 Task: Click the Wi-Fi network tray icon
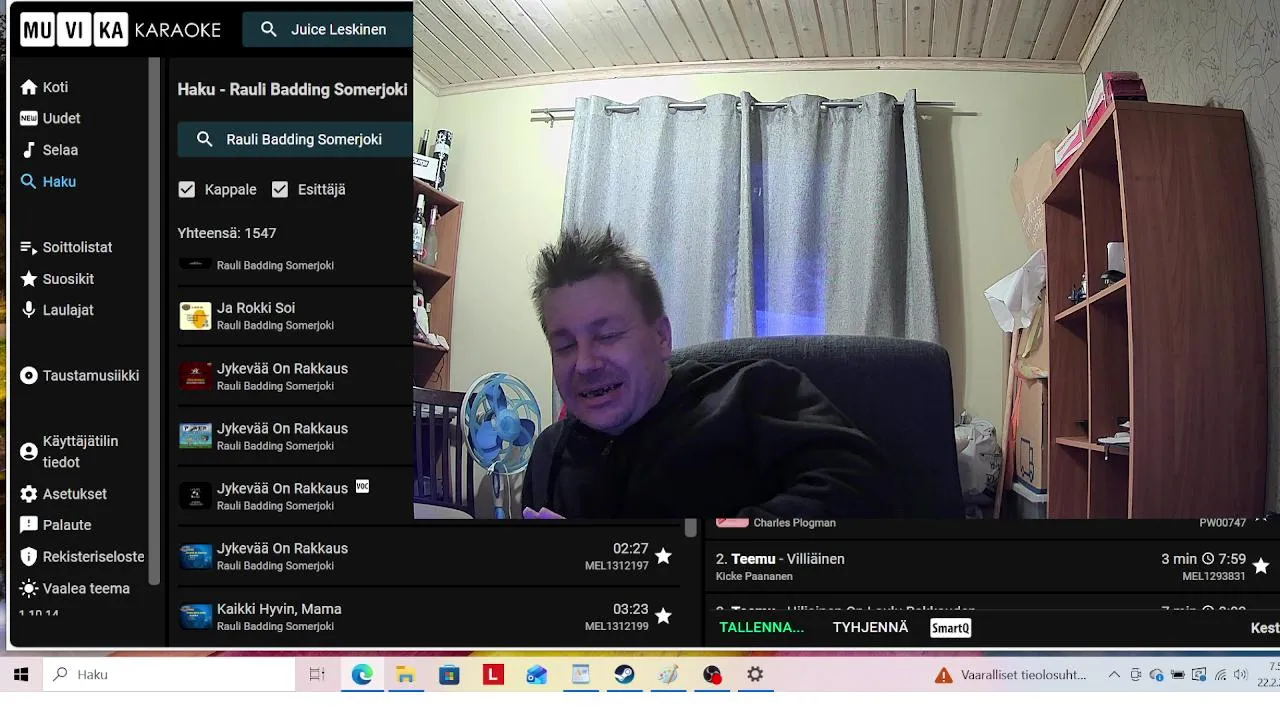1220,675
